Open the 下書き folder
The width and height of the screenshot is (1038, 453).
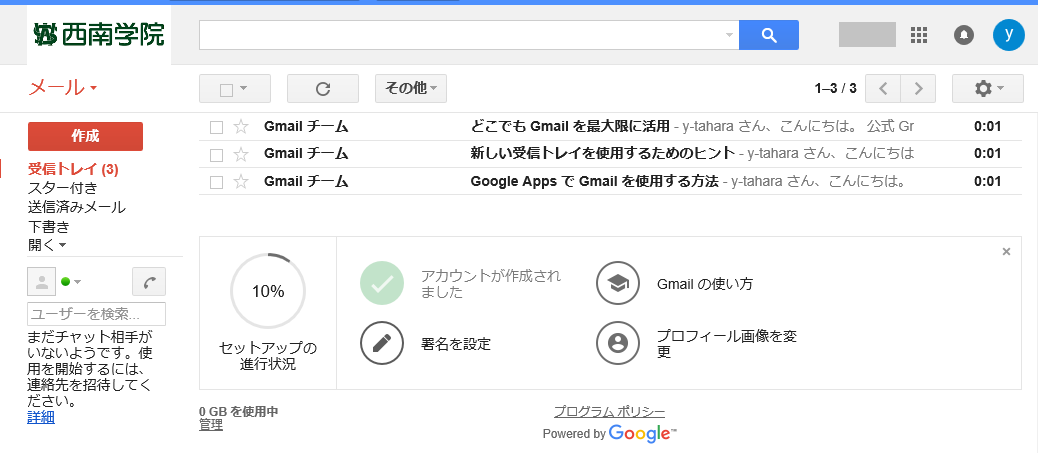pyautogui.click(x=48, y=226)
